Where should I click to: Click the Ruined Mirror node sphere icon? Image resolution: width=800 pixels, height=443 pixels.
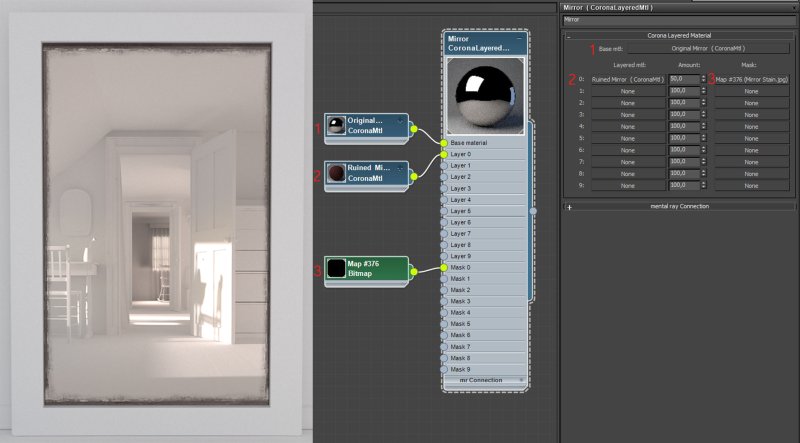[x=337, y=172]
